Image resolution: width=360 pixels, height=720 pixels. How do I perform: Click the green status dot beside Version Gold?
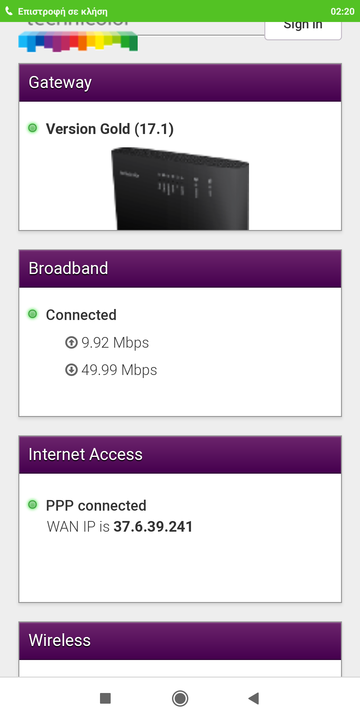coord(32,128)
